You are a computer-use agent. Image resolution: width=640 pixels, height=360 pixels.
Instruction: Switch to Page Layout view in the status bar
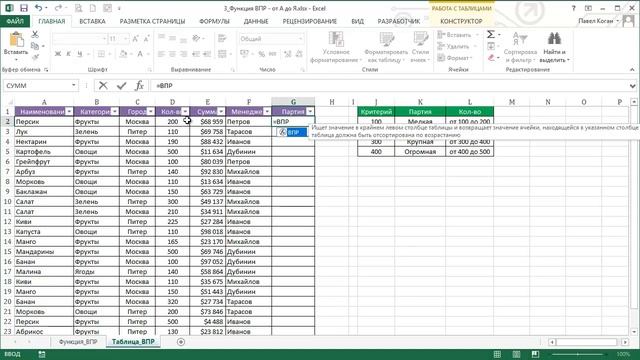coord(516,354)
